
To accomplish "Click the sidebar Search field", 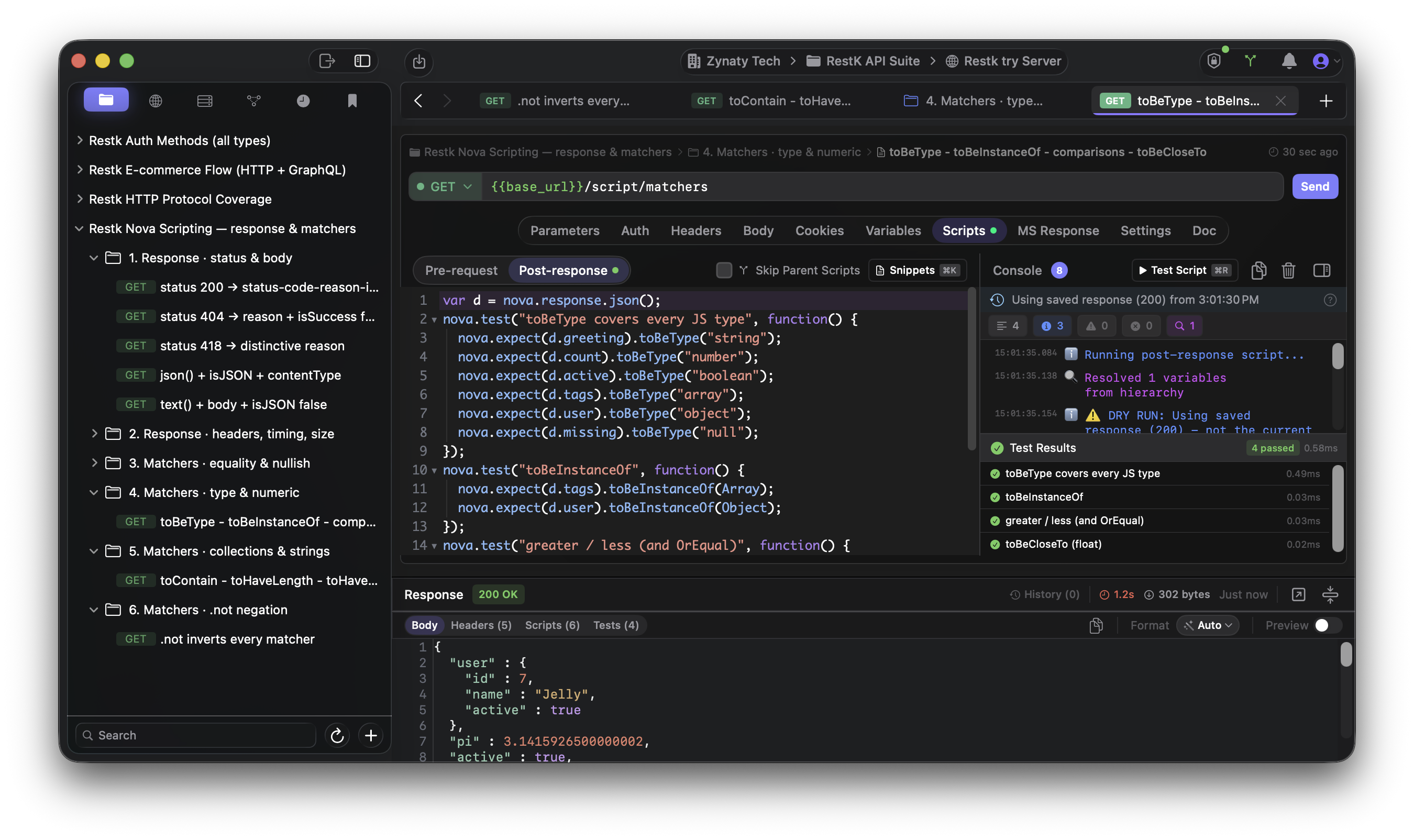I will (196, 735).
